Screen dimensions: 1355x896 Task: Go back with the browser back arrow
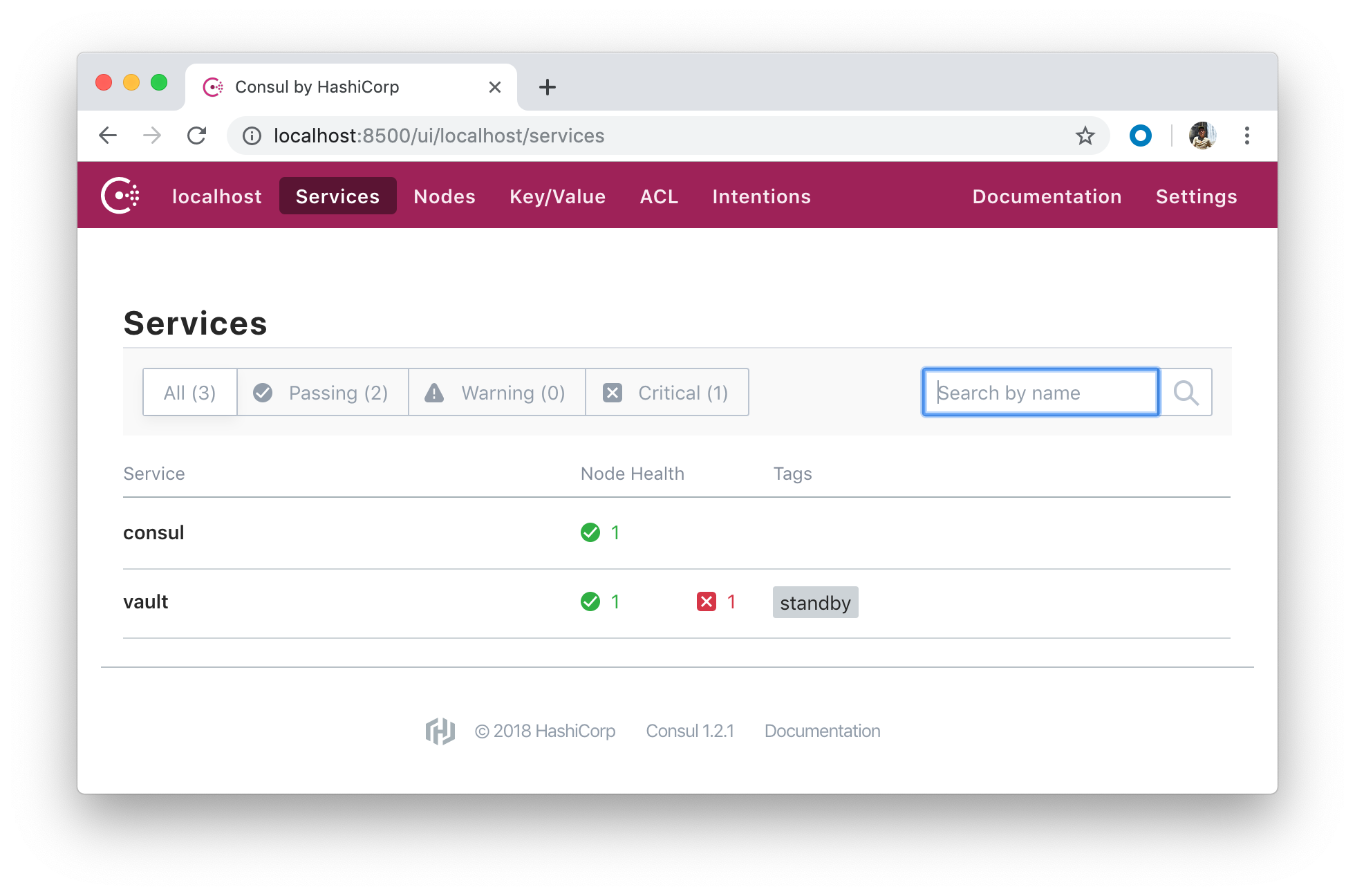click(108, 136)
